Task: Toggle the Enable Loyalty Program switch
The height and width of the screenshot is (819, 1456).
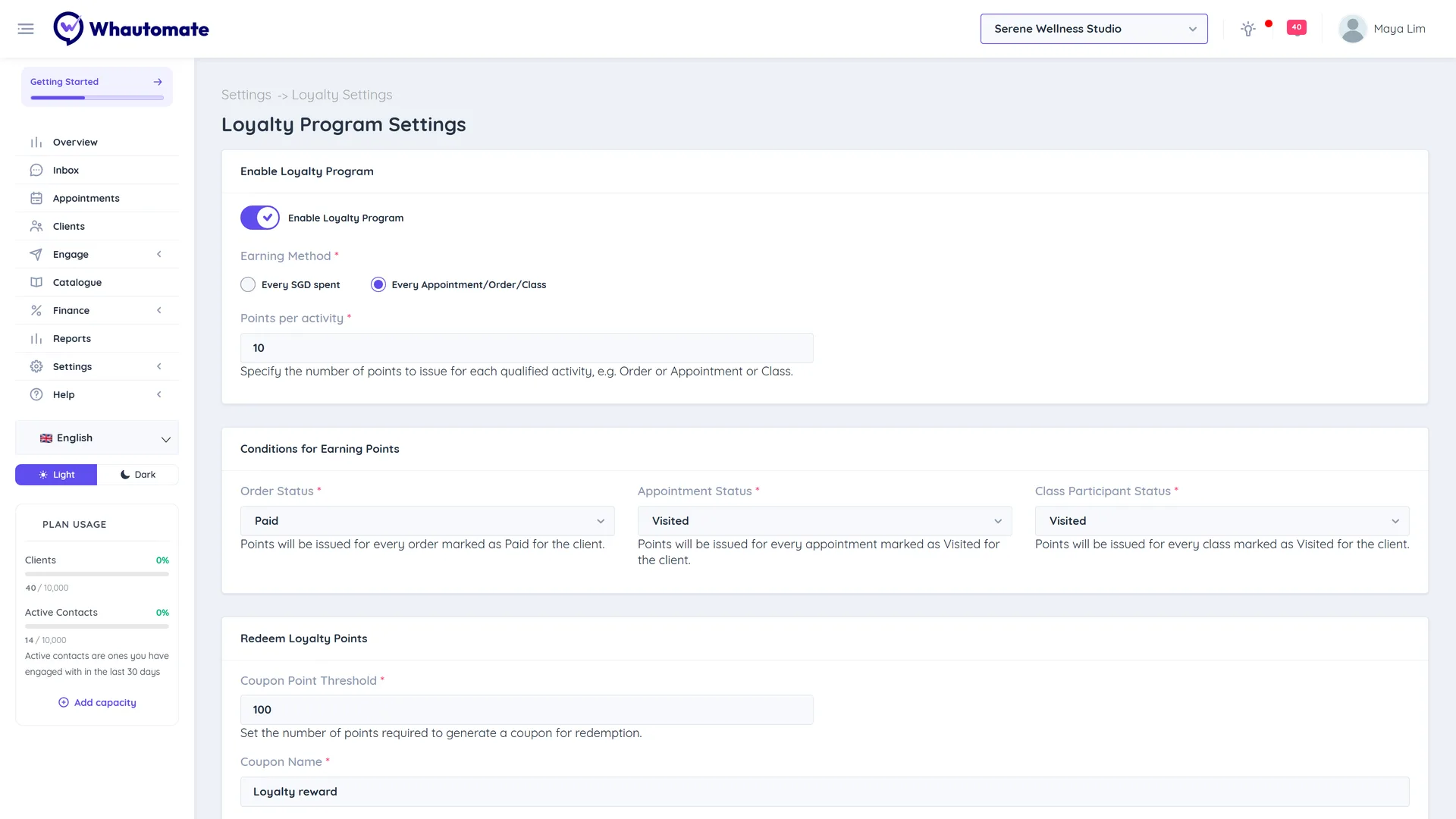Action: [260, 218]
